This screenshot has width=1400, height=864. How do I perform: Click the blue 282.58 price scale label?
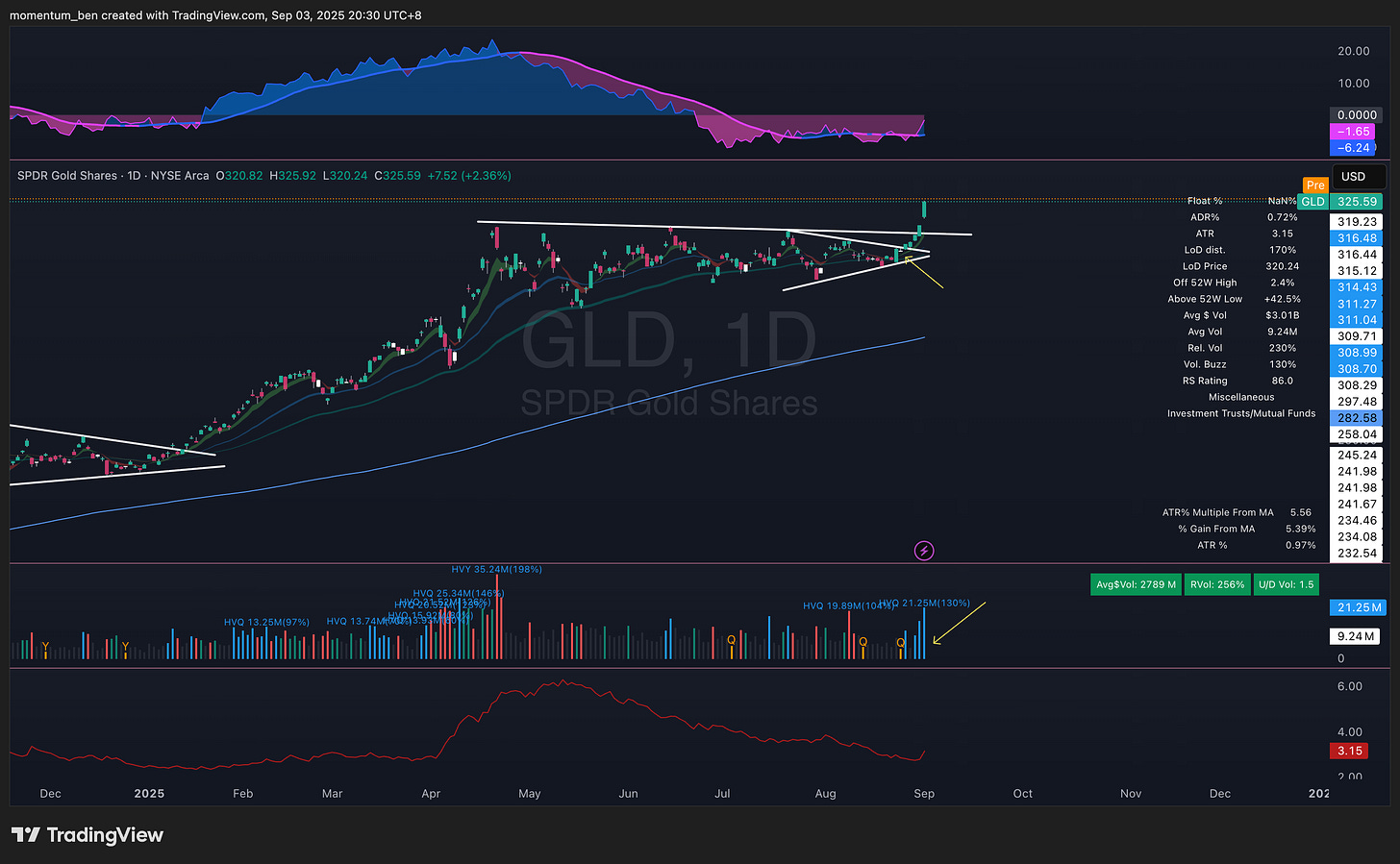point(1357,418)
